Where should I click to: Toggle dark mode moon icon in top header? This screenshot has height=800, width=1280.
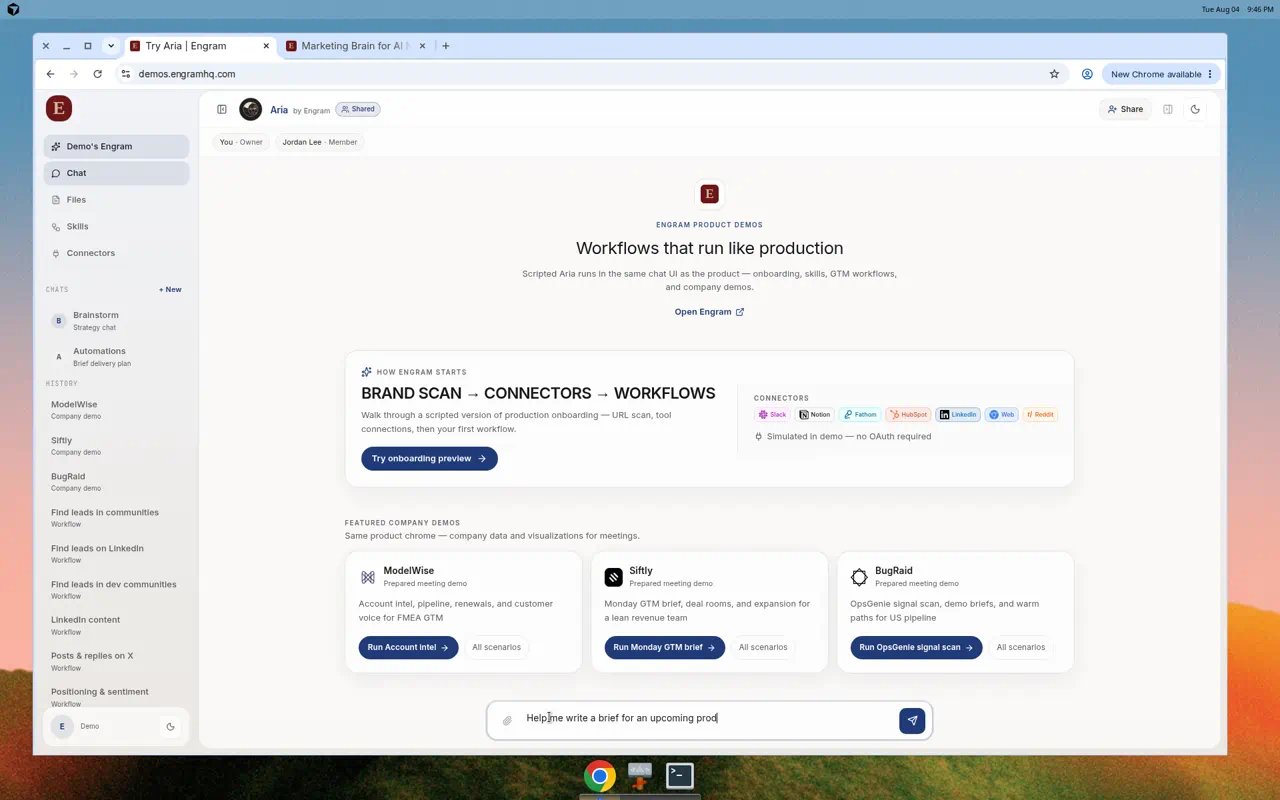coord(1195,110)
